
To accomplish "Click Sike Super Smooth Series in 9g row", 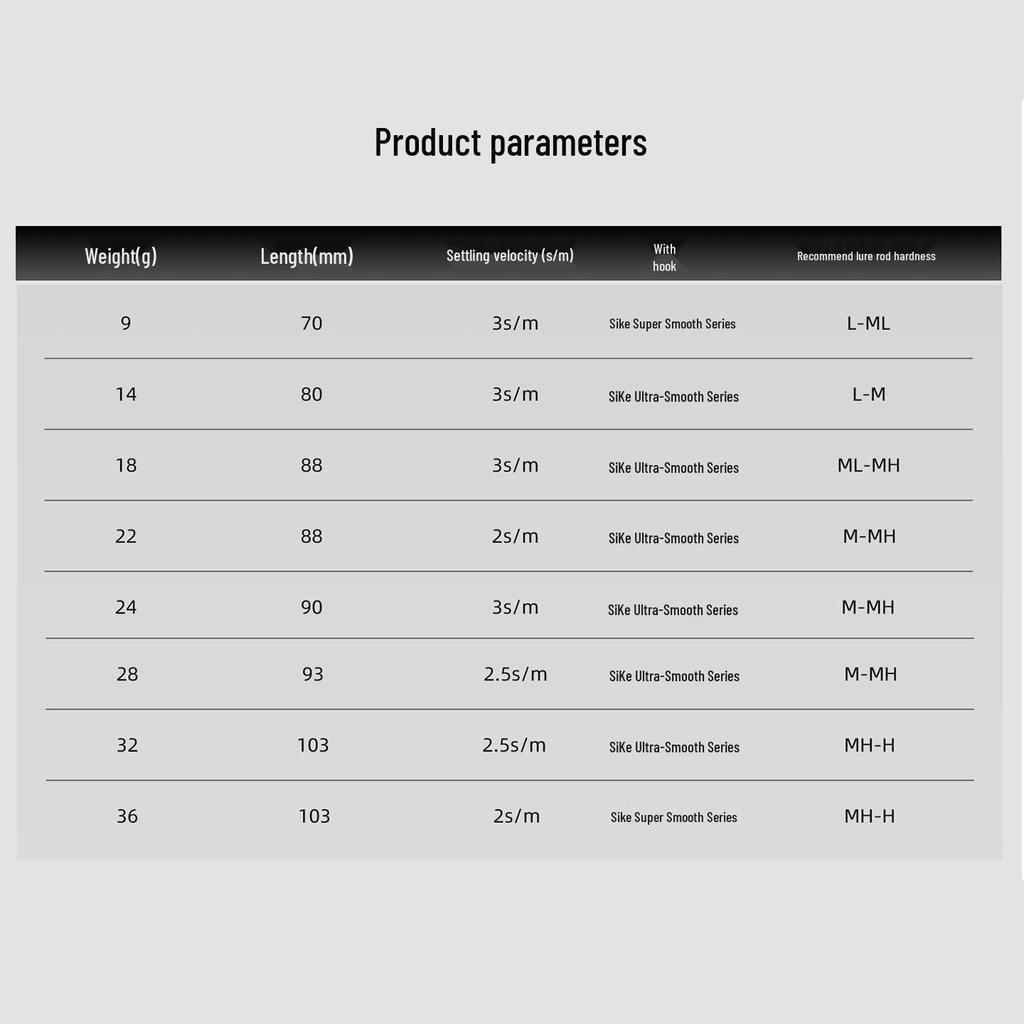I will click(x=672, y=324).
